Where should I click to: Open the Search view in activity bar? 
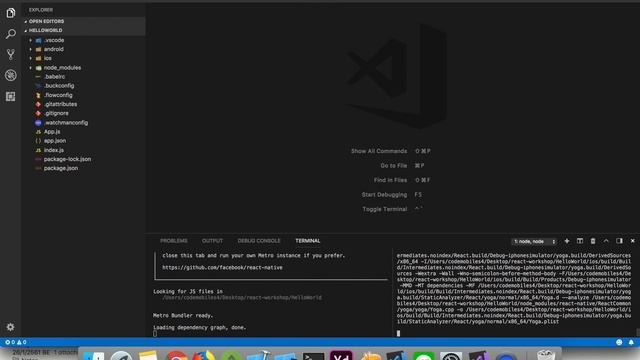[11, 34]
